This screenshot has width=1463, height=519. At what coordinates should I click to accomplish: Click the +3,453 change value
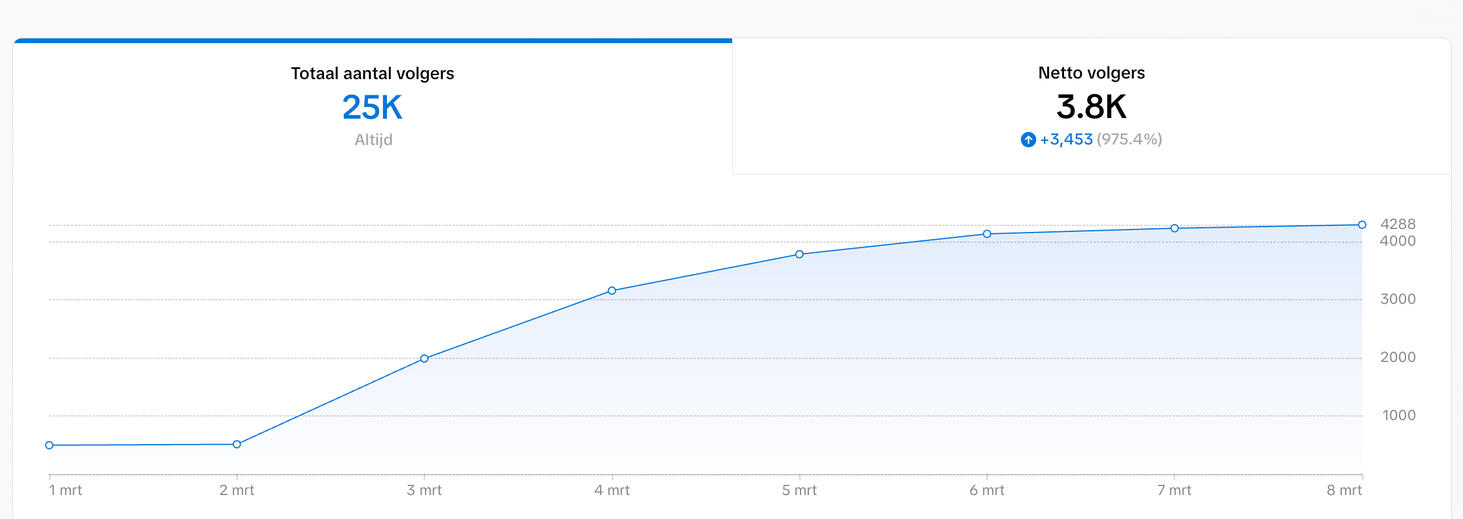[x=1066, y=140]
